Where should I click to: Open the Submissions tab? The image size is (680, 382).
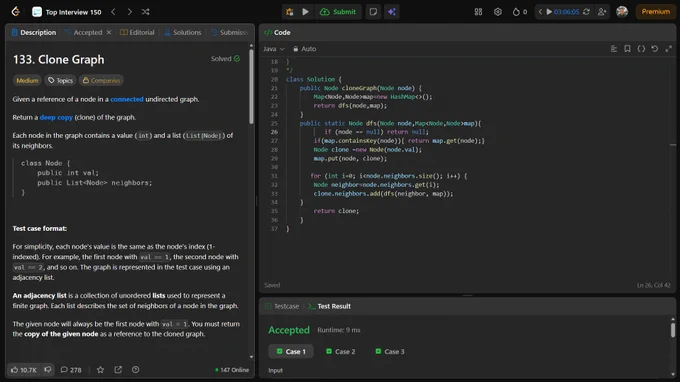coord(229,33)
